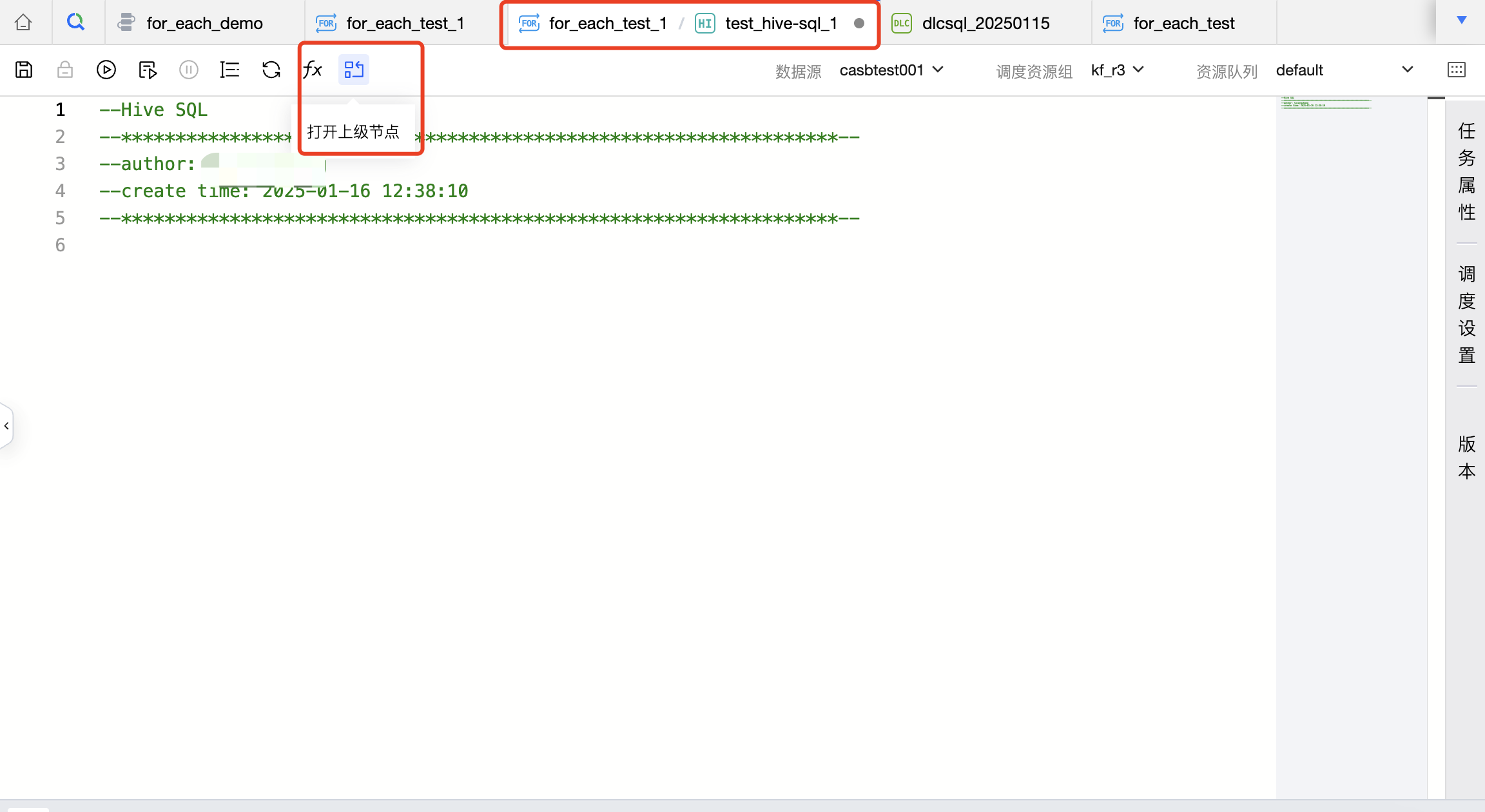The height and width of the screenshot is (812, 1485).
Task: Click the refresh icon in the toolbar
Action: [271, 70]
